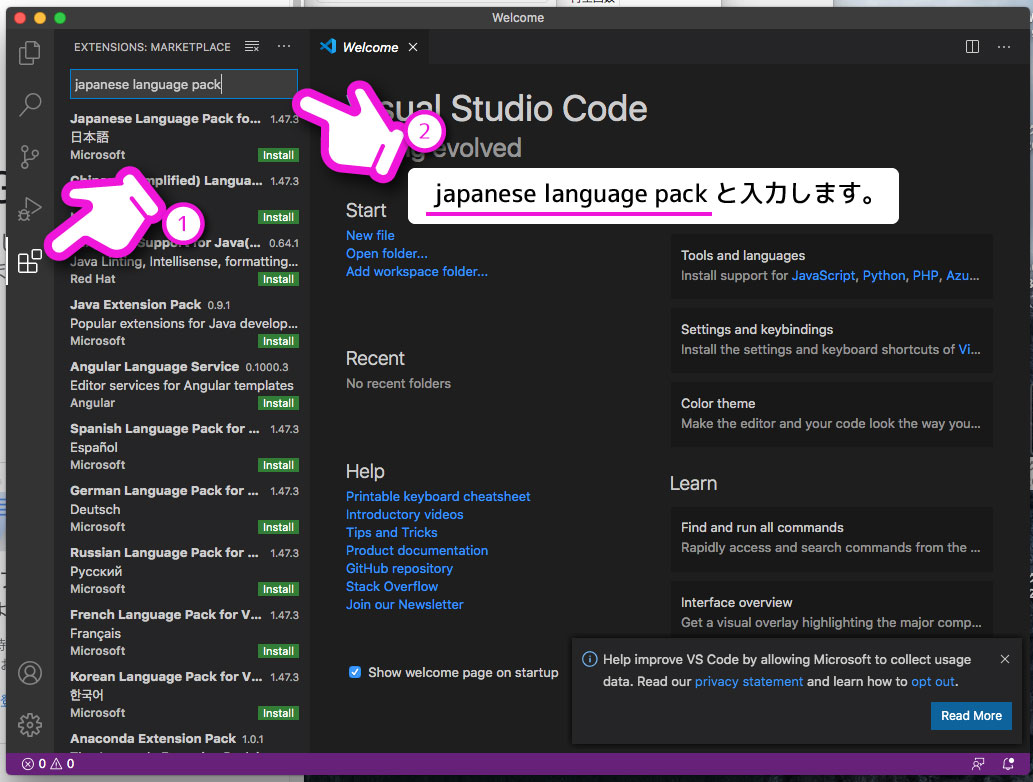Open the editor More Actions menu
The width and height of the screenshot is (1033, 782).
1003,46
